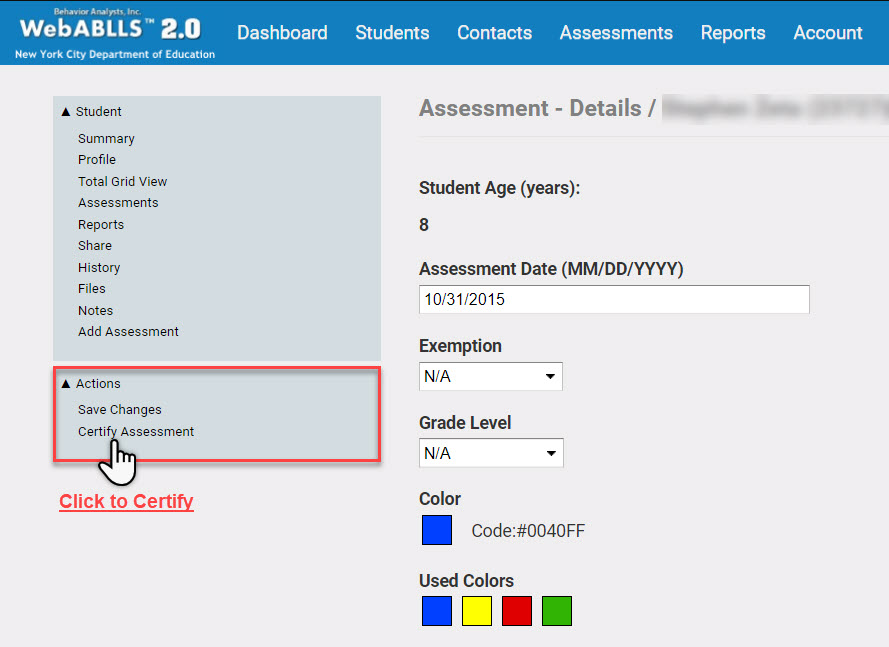The image size is (889, 647).
Task: Go to the Students menu
Action: 392,33
